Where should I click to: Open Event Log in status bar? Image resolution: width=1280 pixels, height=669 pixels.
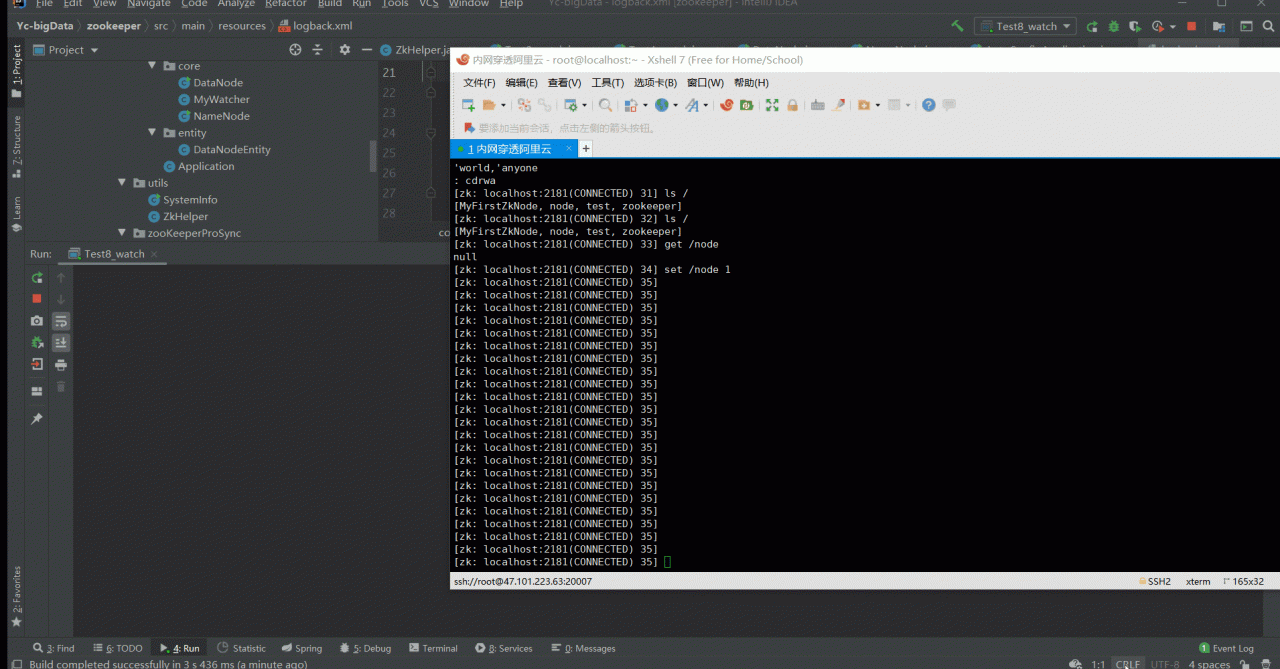(1226, 649)
